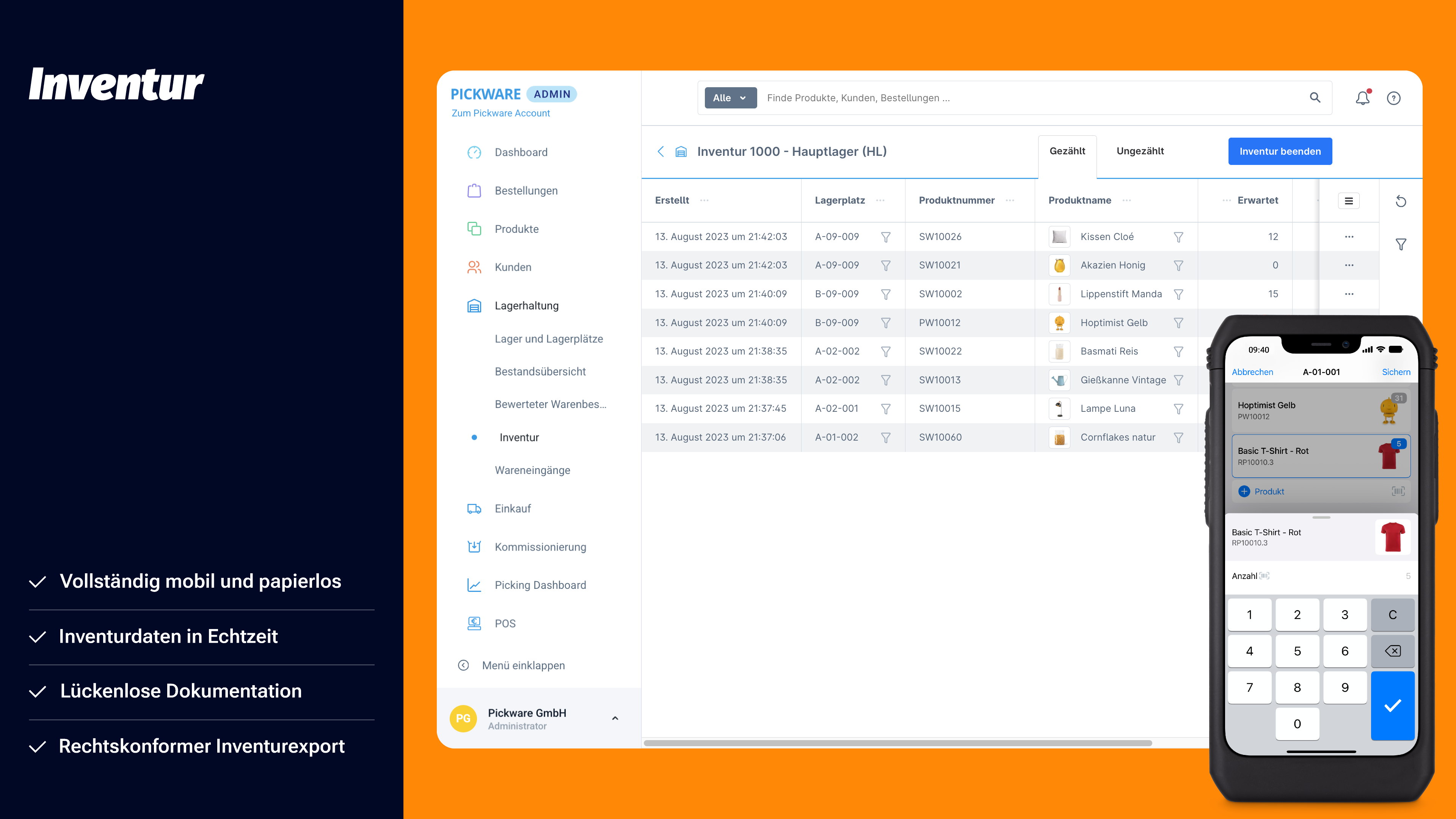1456x819 pixels.
Task: Open Produktname column options menu
Action: coord(1127,200)
